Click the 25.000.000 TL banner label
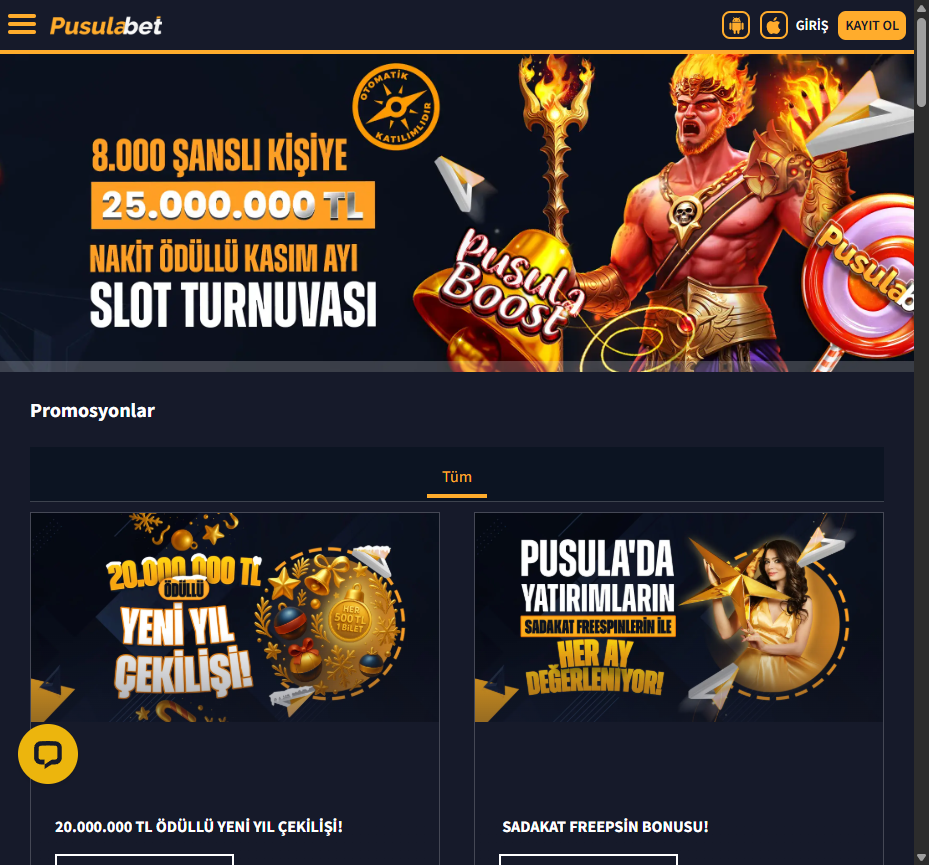929x865 pixels. (x=233, y=205)
